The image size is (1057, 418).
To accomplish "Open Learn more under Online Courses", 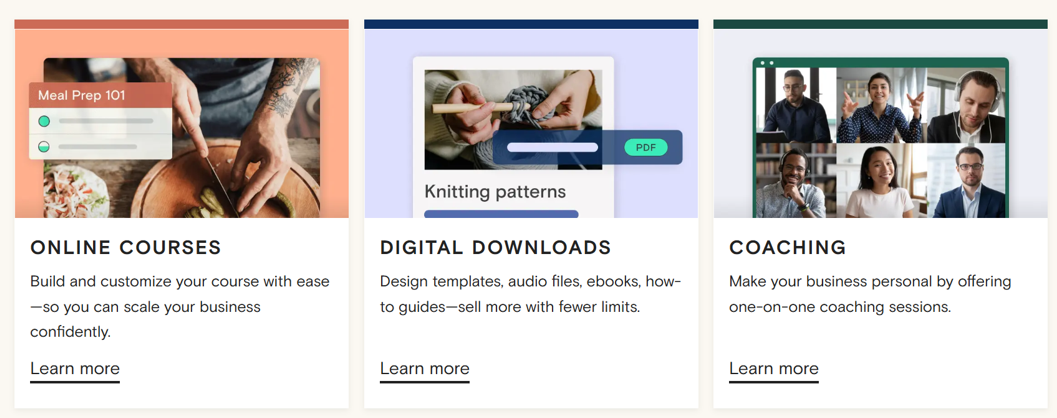I will 75,369.
